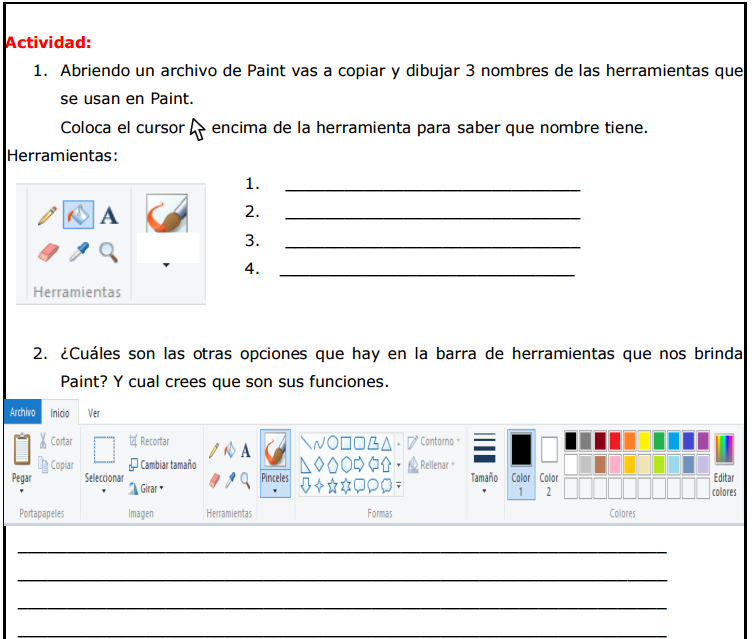
Task: Open the Archivo menu tab
Action: (22, 412)
